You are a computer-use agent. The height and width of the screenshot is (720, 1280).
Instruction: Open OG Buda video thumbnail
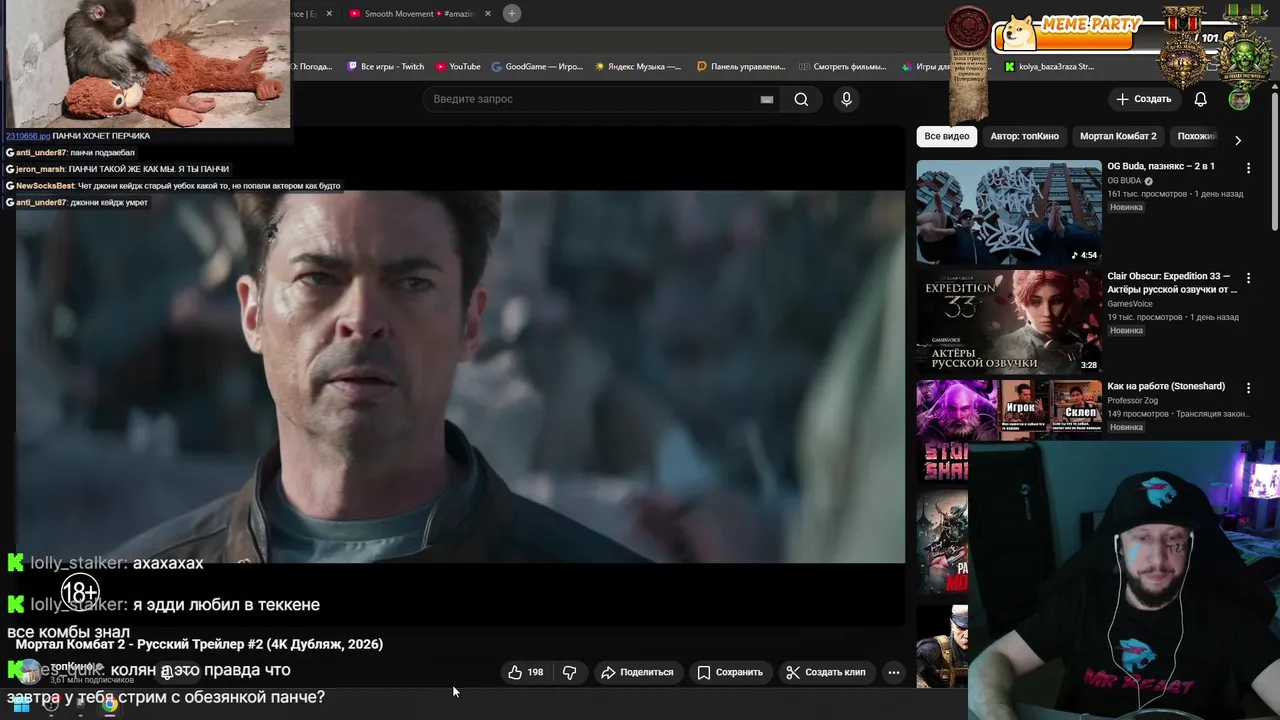coord(1009,212)
